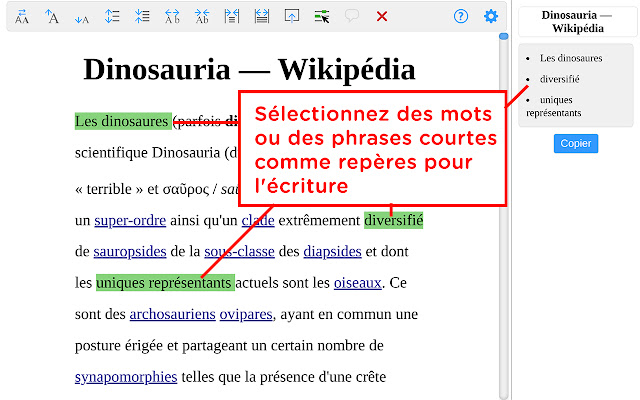Viewport: 640px width, 400px height.
Task: Open the super-ordre link
Action: click(130, 220)
